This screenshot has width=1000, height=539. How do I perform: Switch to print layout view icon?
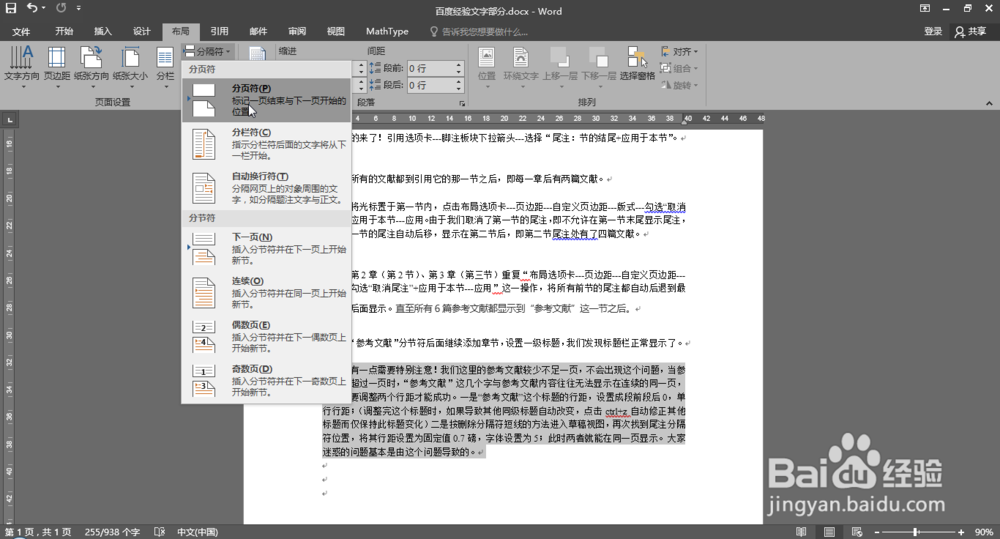coord(829,531)
